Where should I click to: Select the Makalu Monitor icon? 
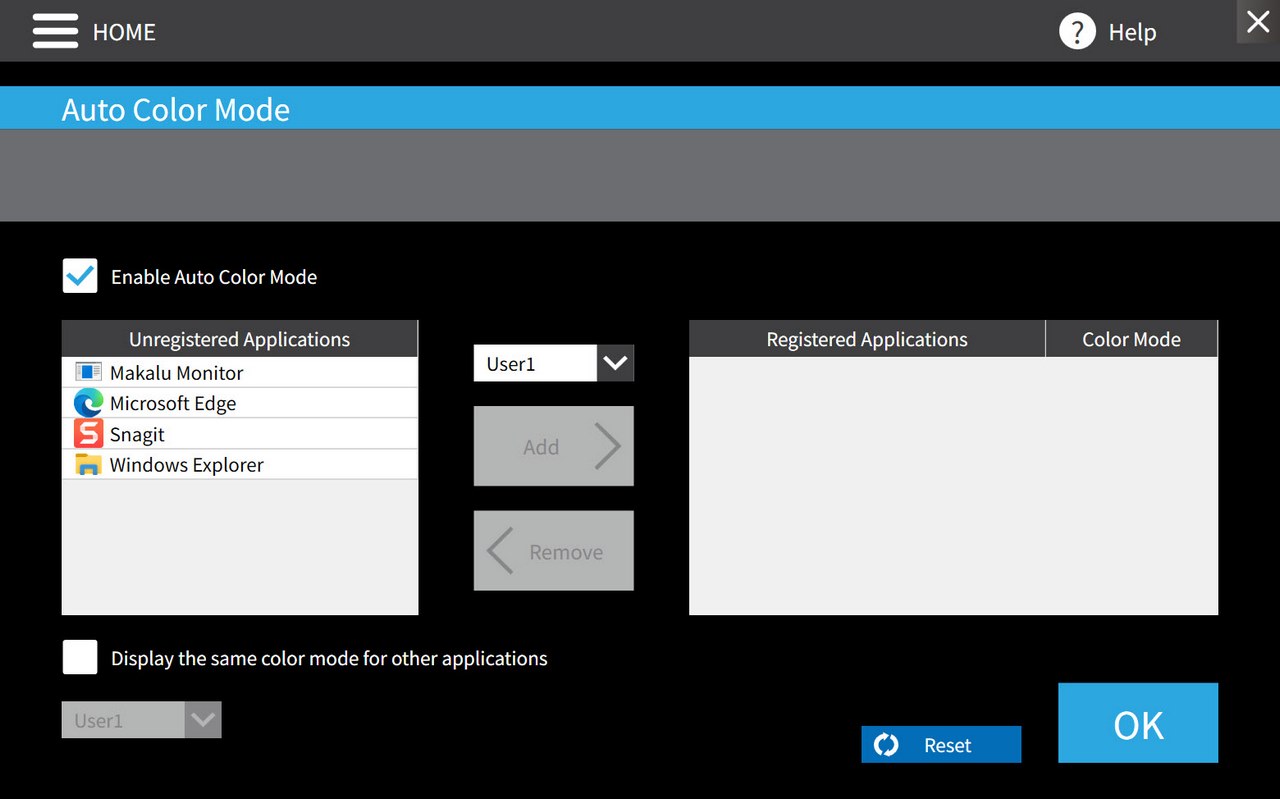click(x=89, y=372)
